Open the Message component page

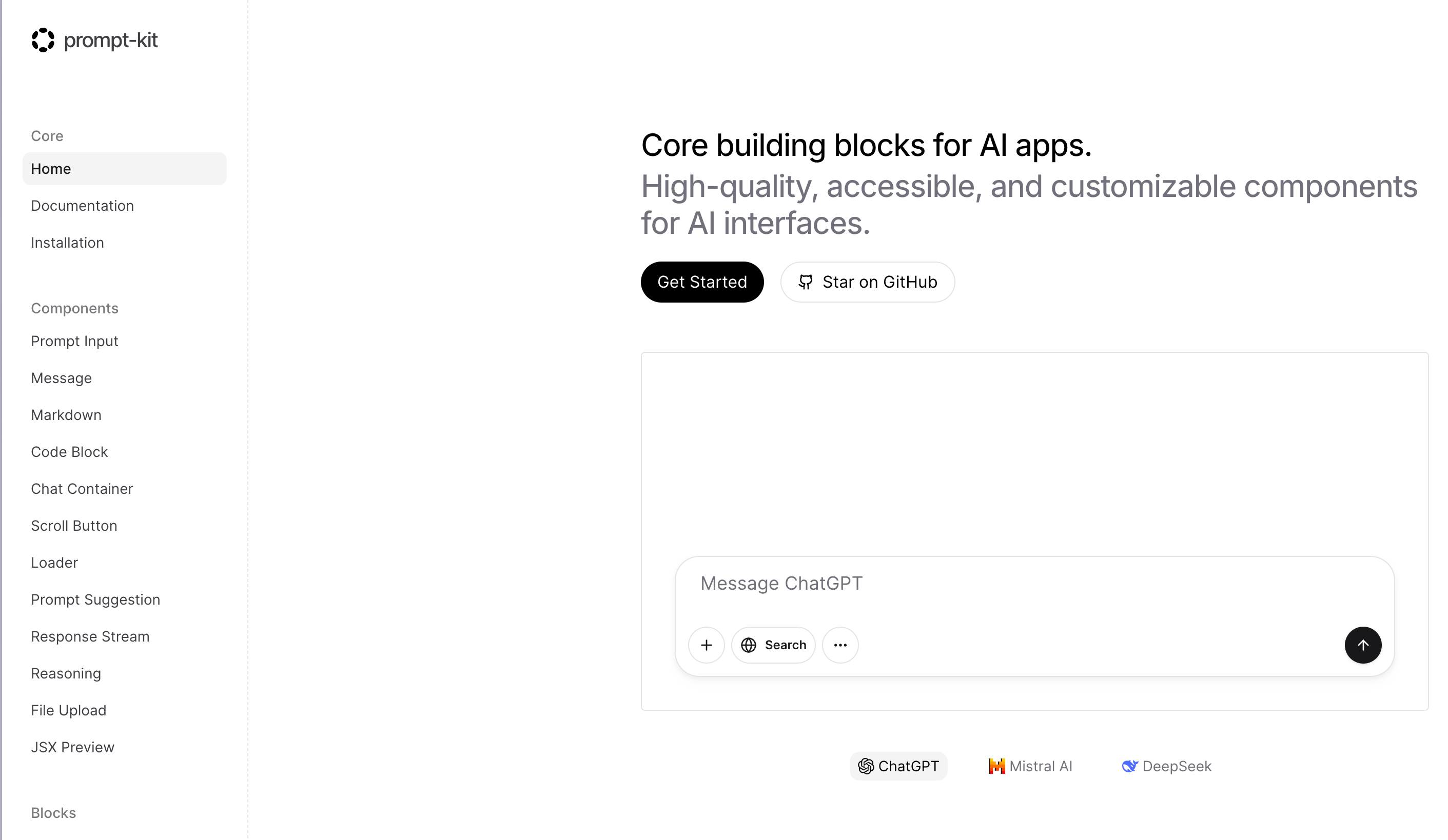point(61,378)
